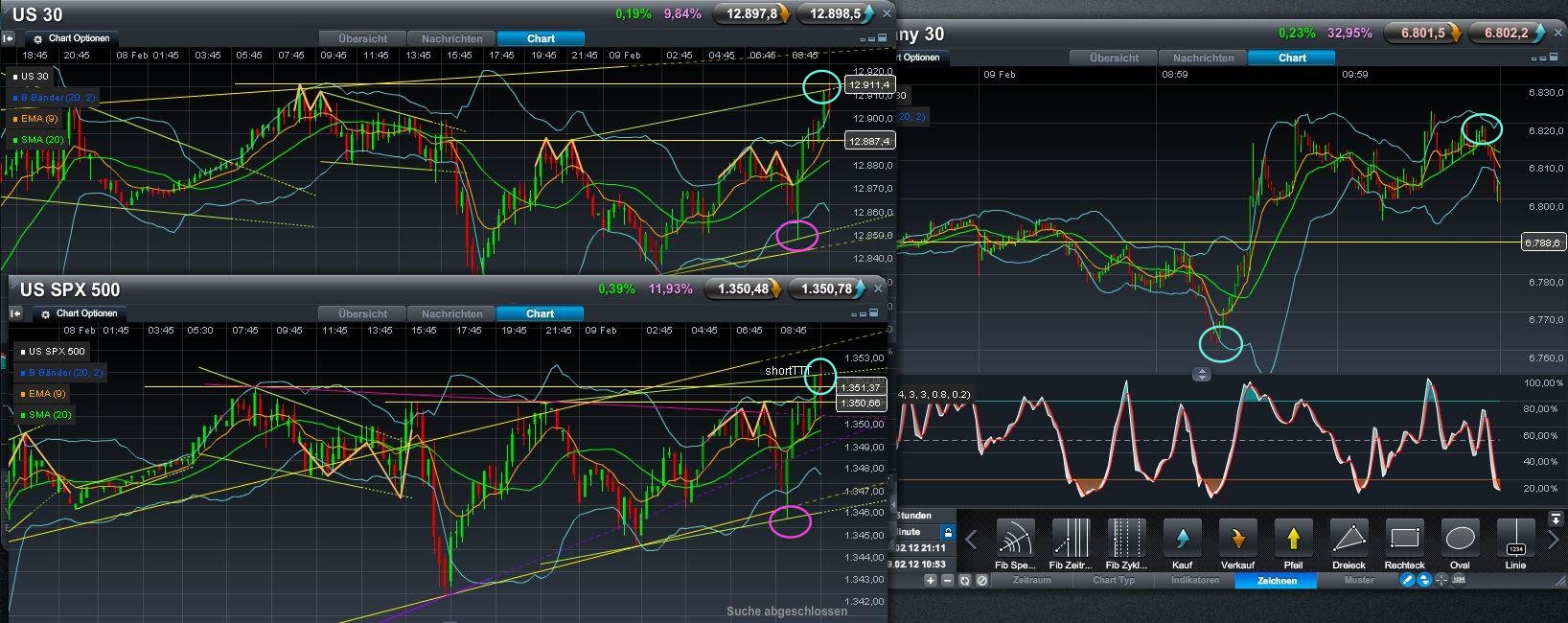Collapse the toolbar with download-arrow icon

click(1556, 519)
